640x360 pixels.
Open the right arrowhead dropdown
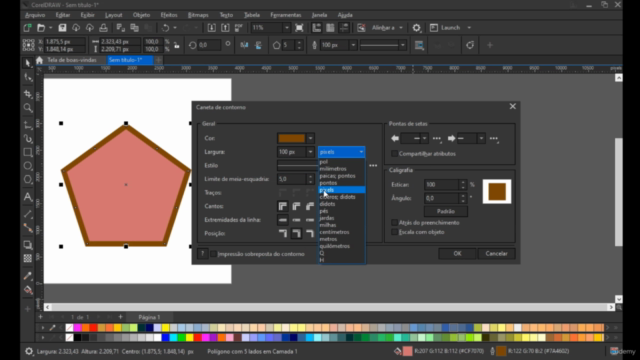(481, 138)
